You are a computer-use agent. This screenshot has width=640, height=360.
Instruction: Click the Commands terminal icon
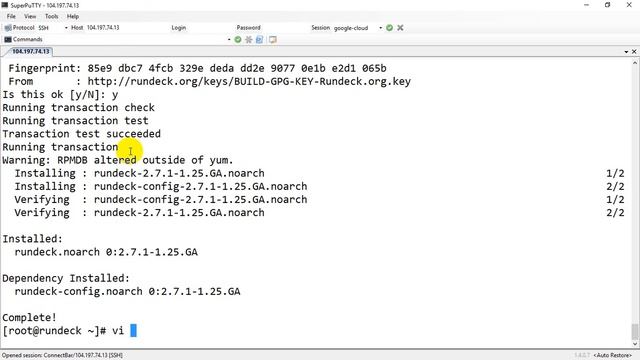(x=8, y=40)
